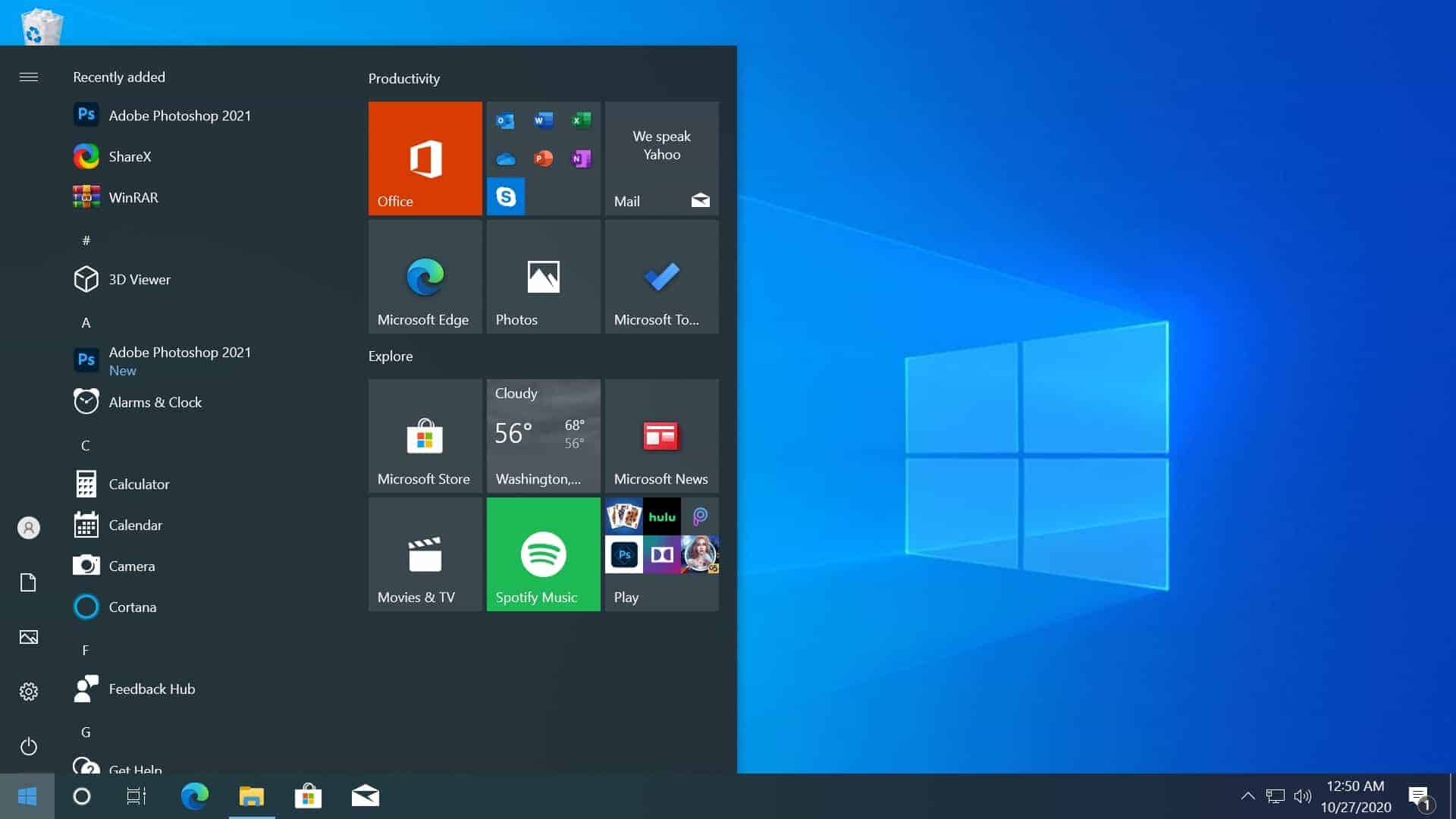Screen dimensions: 1456x819
Task: Open the Weather tile showing Cloudy
Action: (x=543, y=435)
